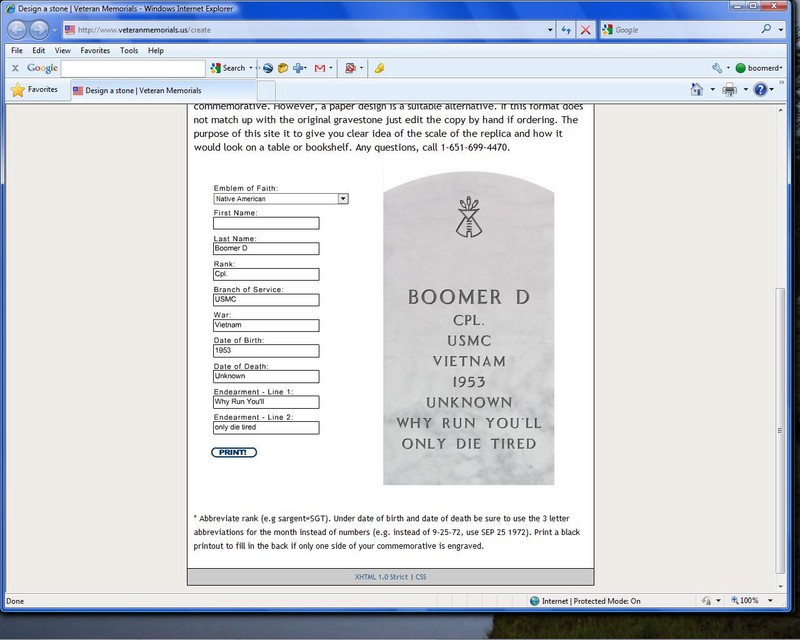Click the Refresh button beside the address bar
Viewport: 800px width, 640px height.
[566, 30]
